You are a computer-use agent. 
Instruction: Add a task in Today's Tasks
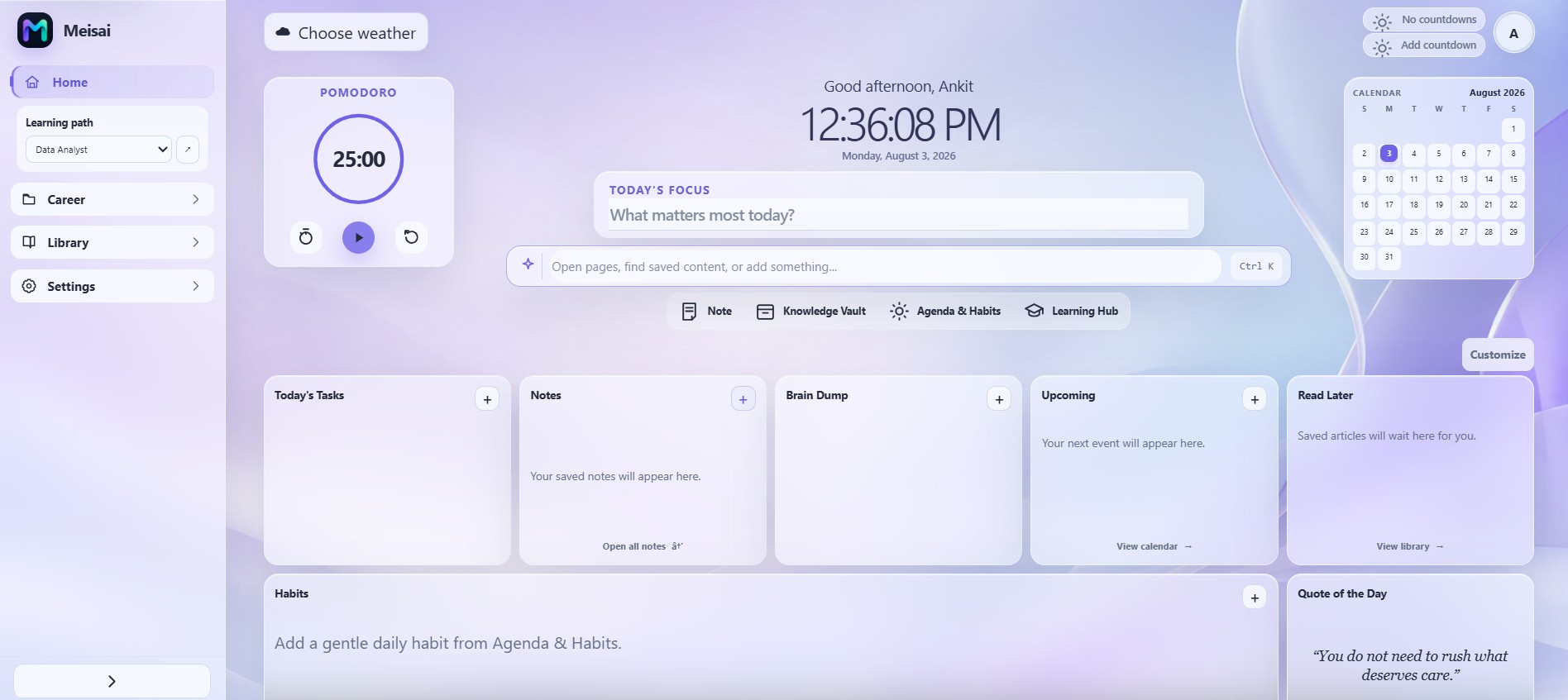click(x=487, y=399)
